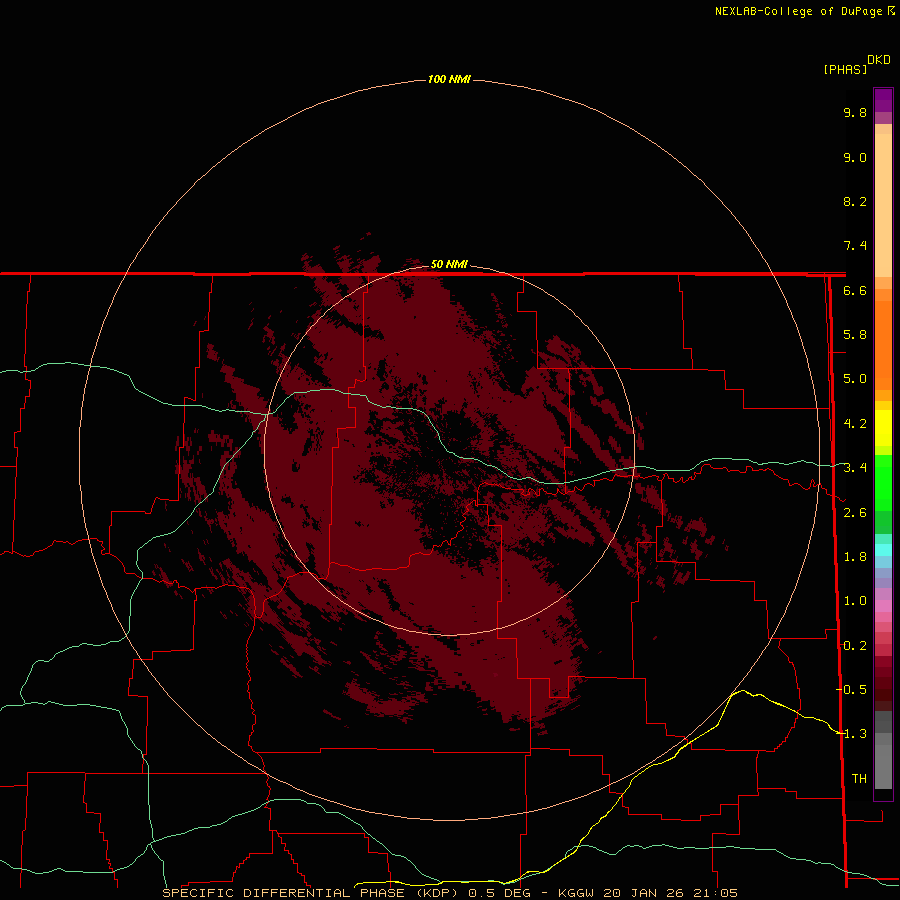Click the 2.6 legend value

click(x=855, y=513)
